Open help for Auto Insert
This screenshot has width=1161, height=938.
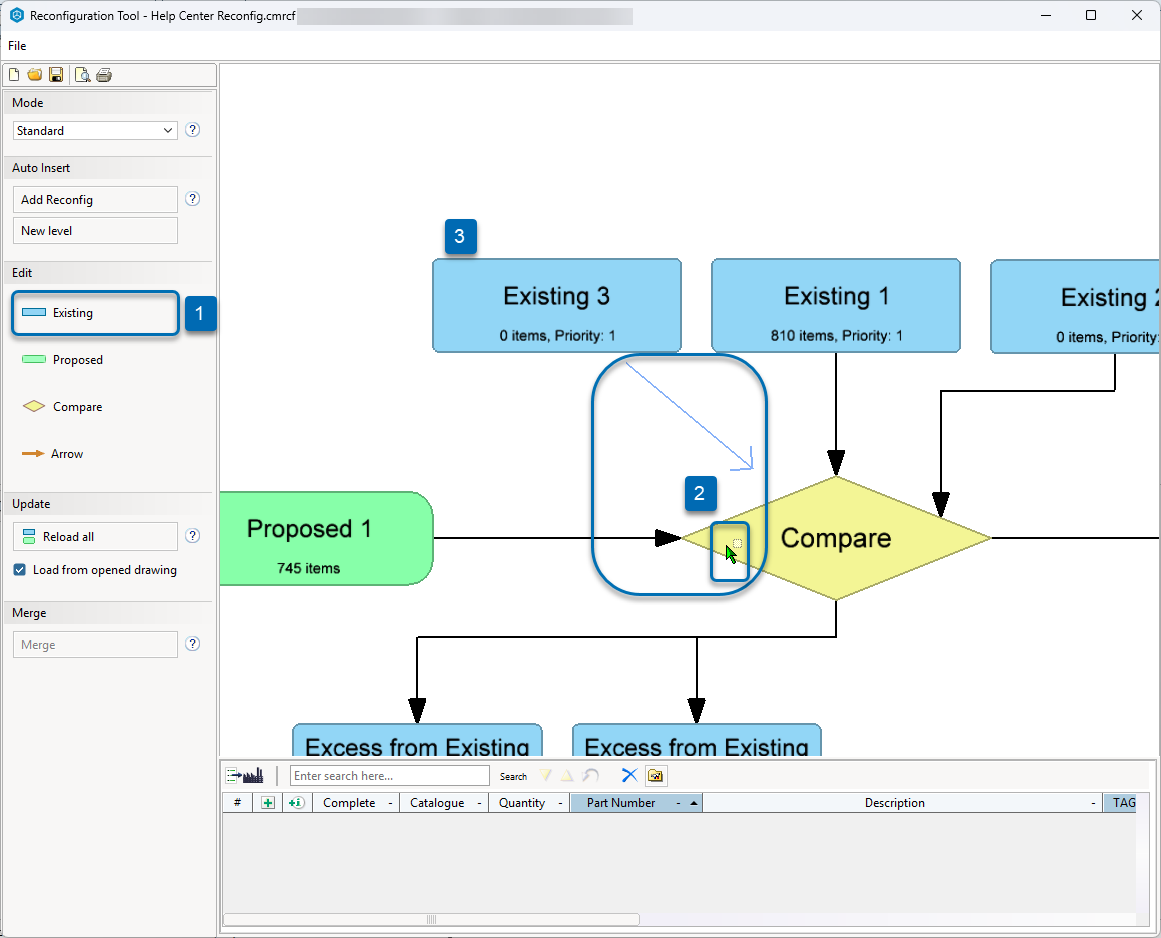193,198
